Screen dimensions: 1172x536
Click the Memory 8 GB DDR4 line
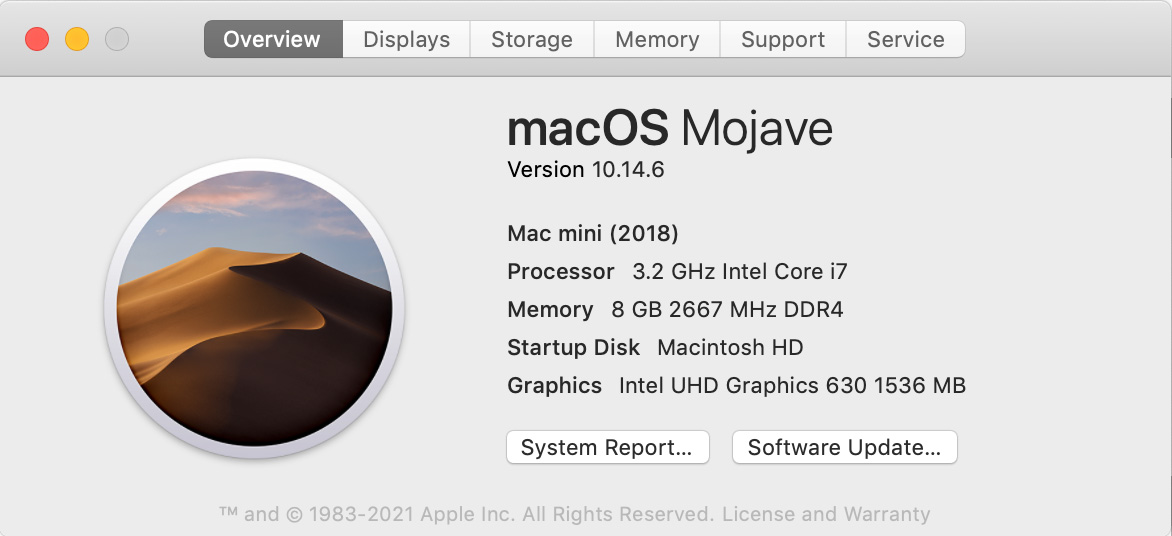[x=675, y=309]
